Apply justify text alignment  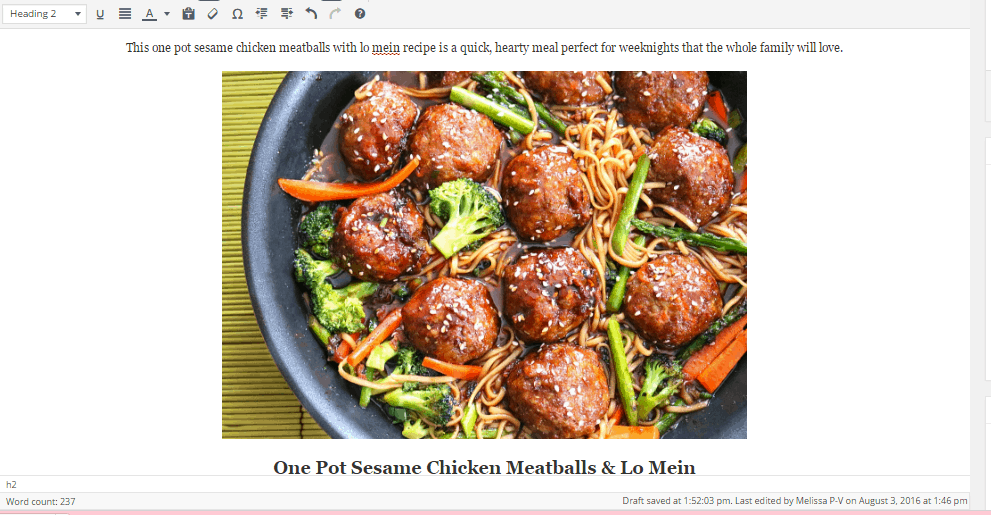pos(125,14)
